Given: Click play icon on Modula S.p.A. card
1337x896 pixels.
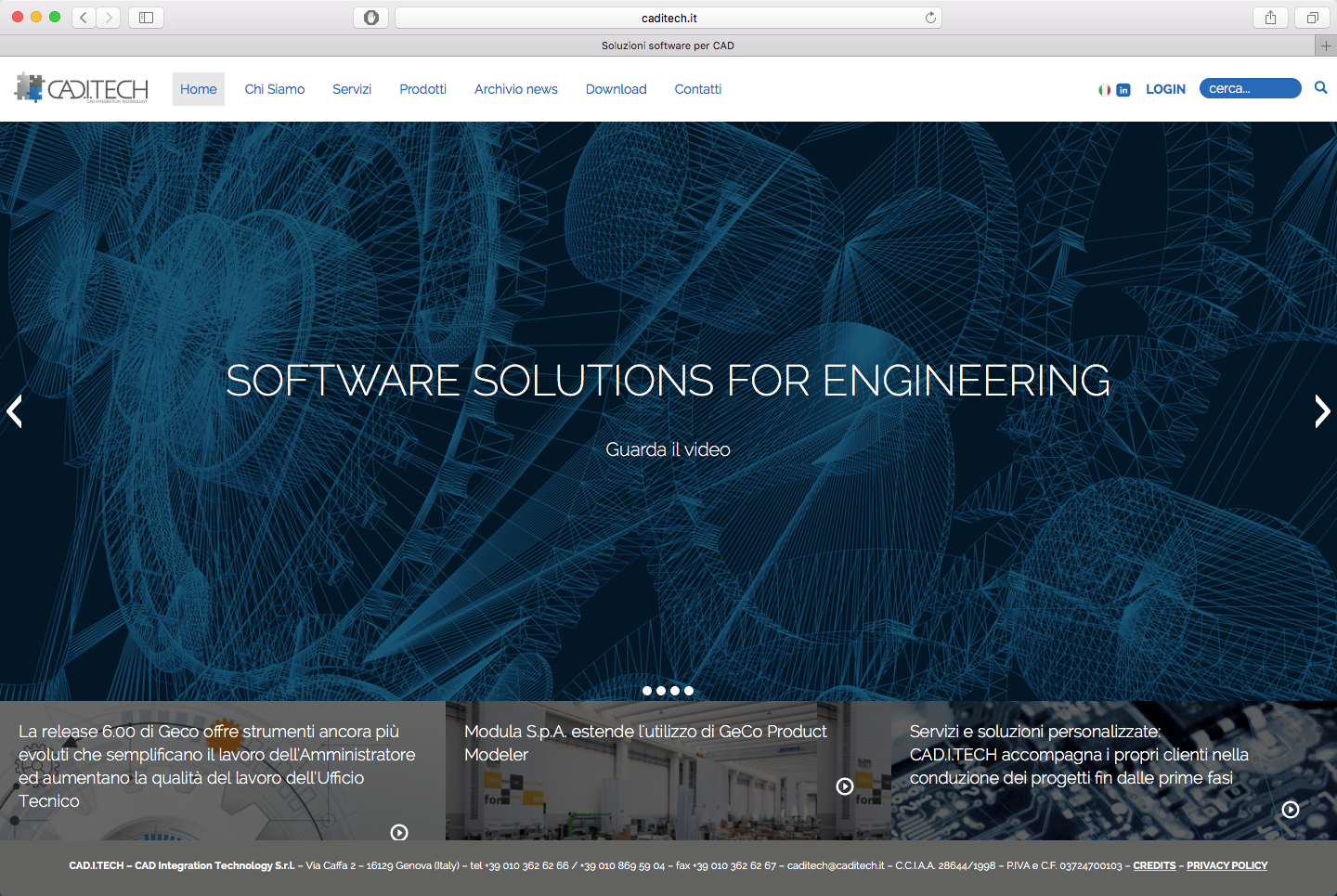Looking at the screenshot, I should (x=845, y=786).
